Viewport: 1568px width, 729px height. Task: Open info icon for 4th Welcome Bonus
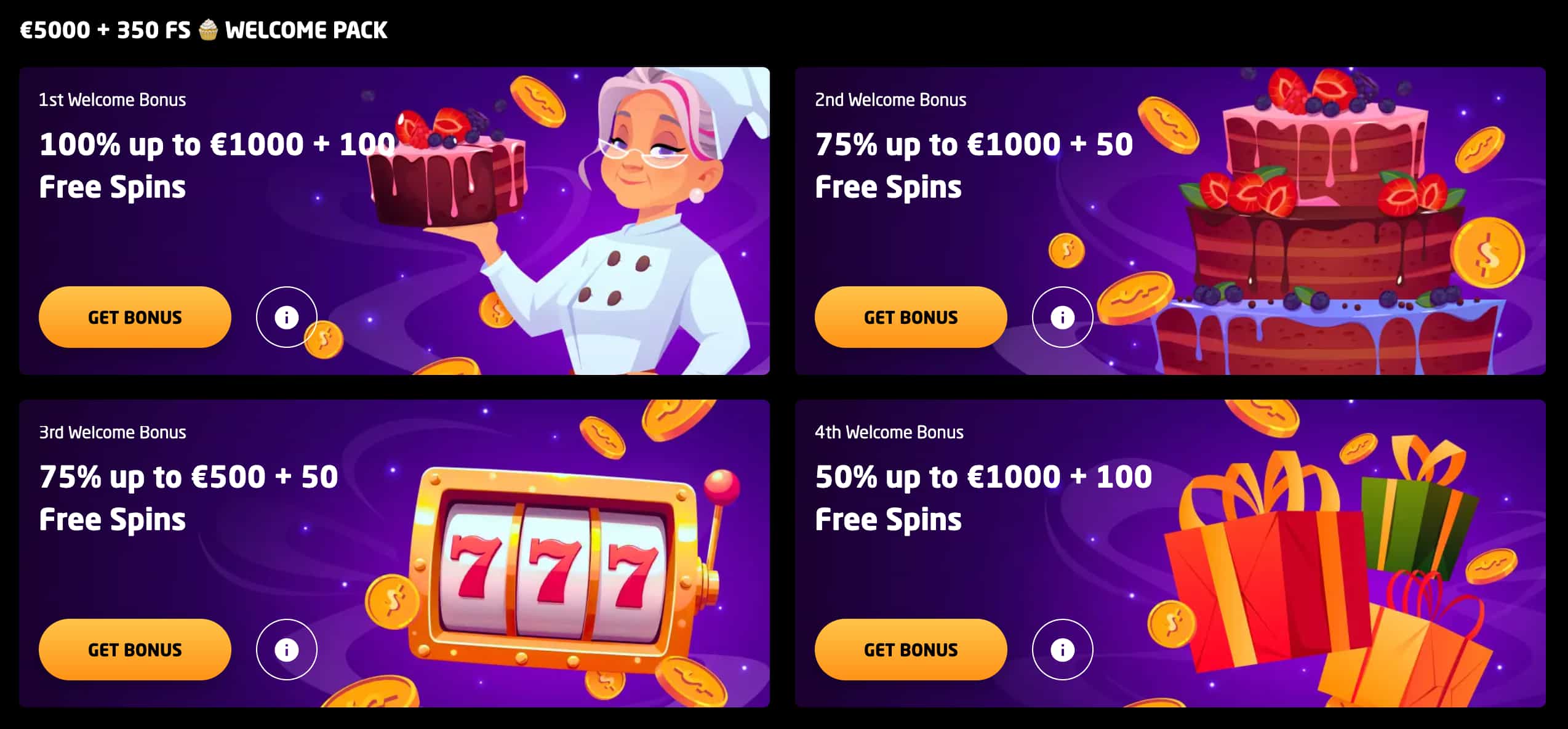pos(1062,650)
